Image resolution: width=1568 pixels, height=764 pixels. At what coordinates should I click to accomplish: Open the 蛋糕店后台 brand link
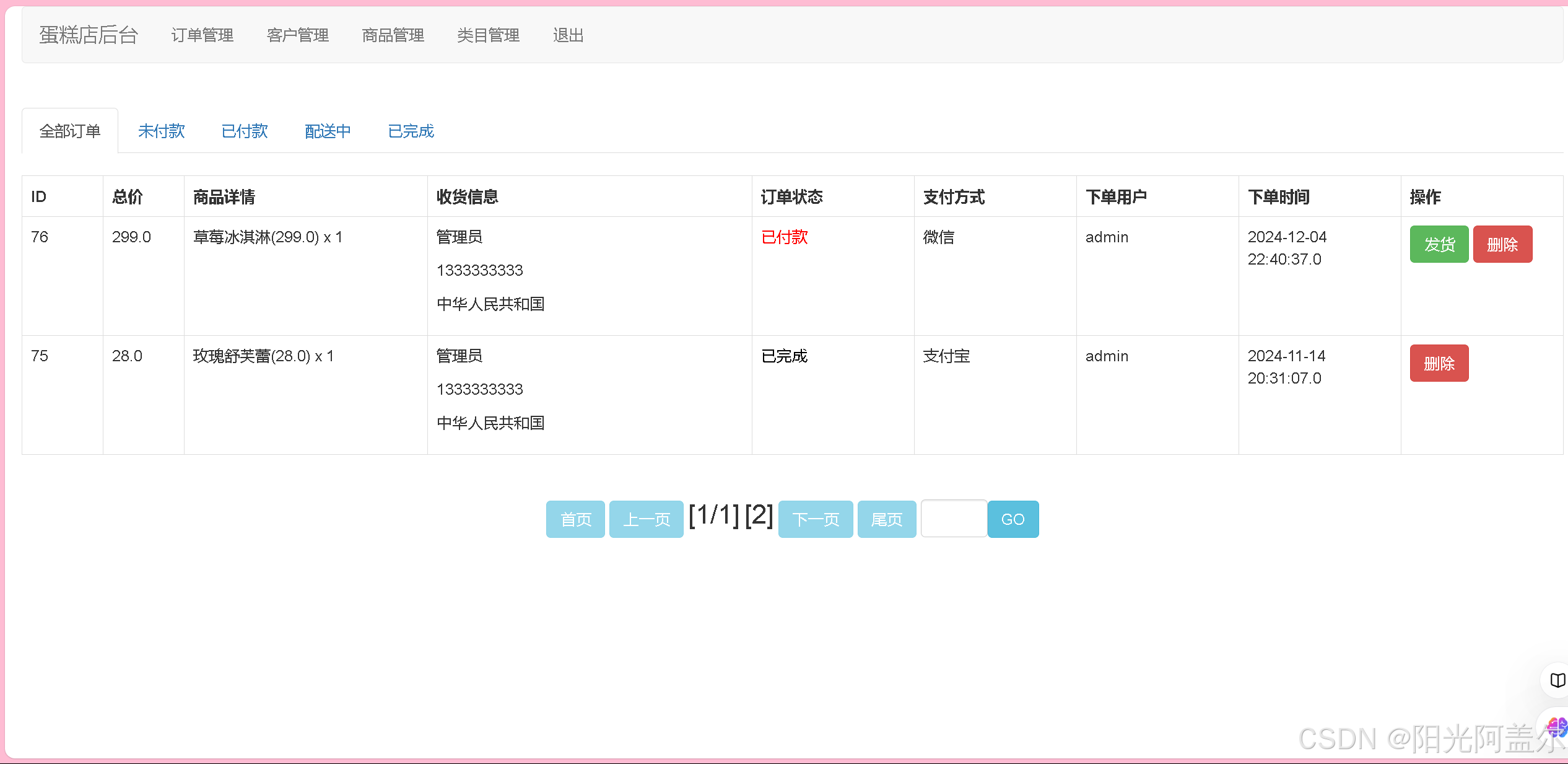tap(89, 35)
